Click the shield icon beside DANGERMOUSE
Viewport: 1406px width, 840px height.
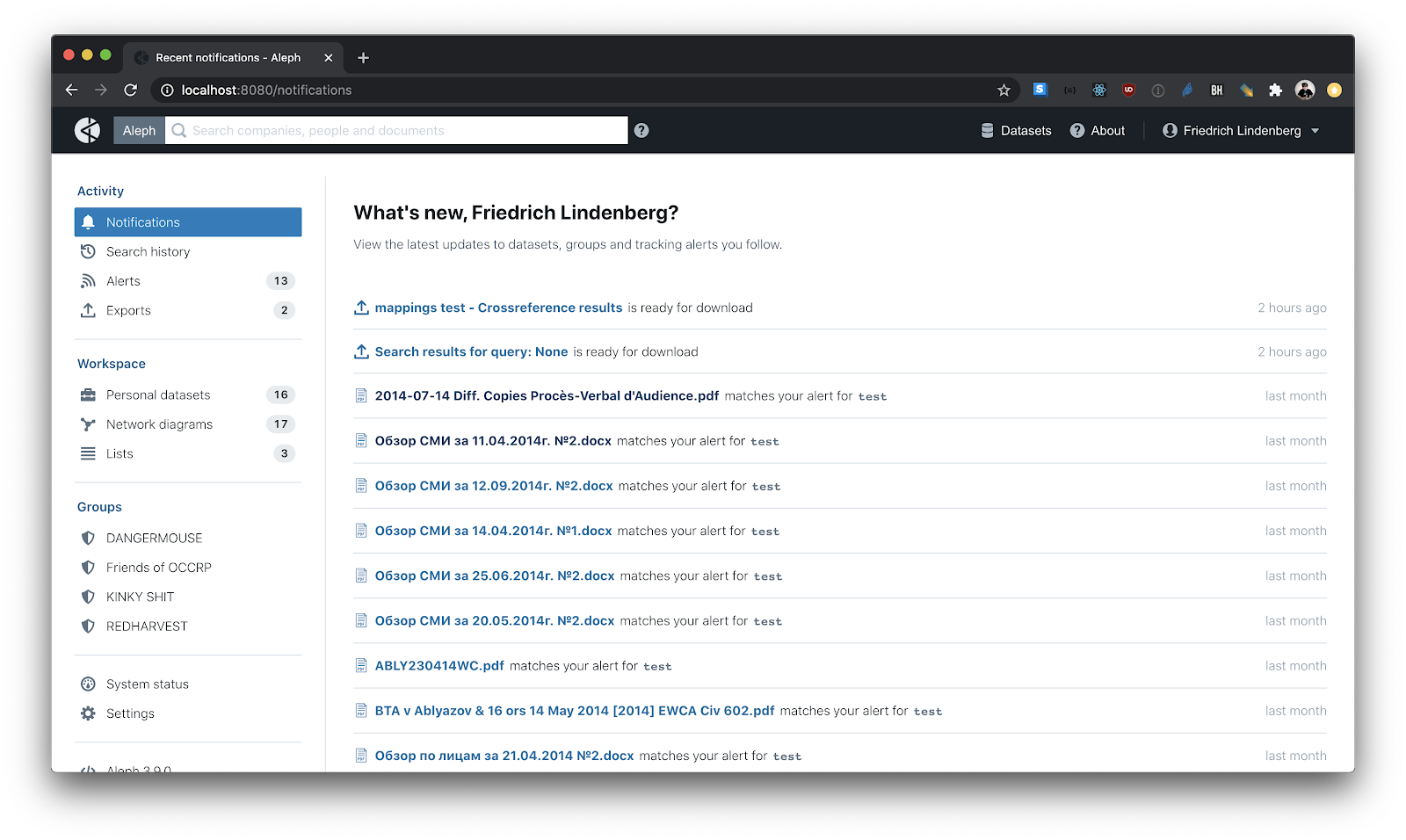tap(88, 538)
